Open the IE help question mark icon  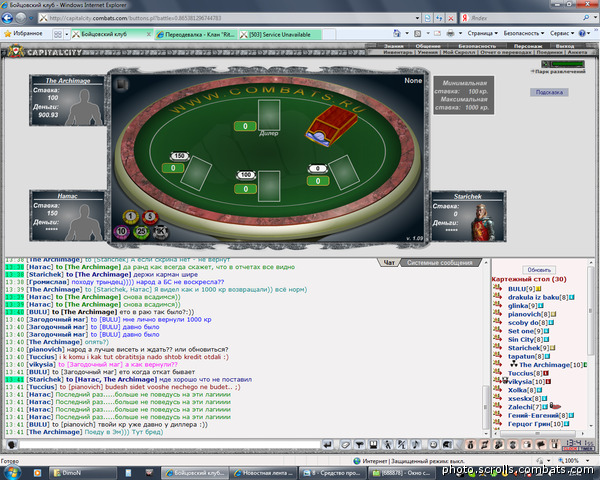(582, 33)
